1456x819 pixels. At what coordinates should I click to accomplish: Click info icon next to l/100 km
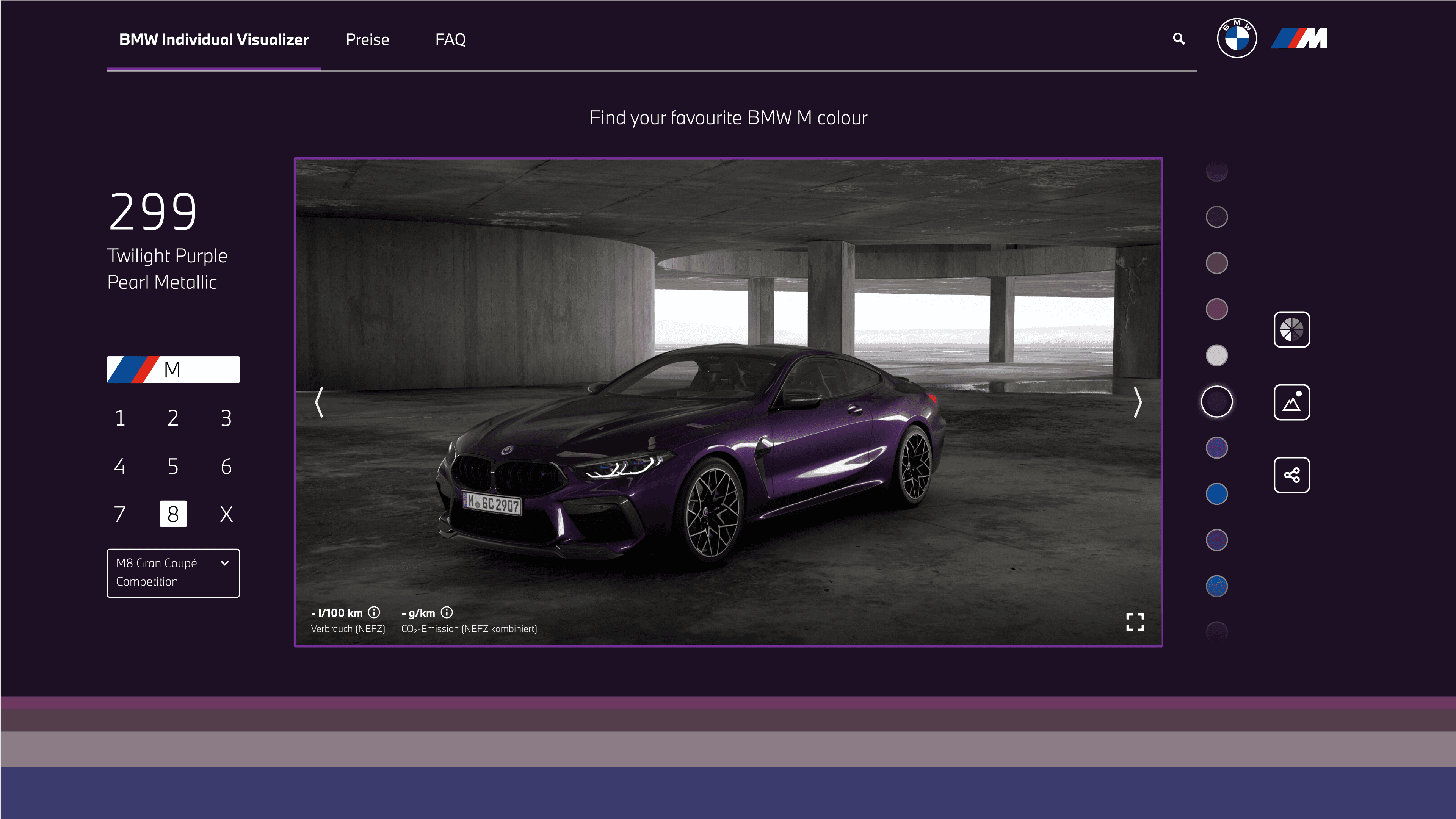click(374, 612)
